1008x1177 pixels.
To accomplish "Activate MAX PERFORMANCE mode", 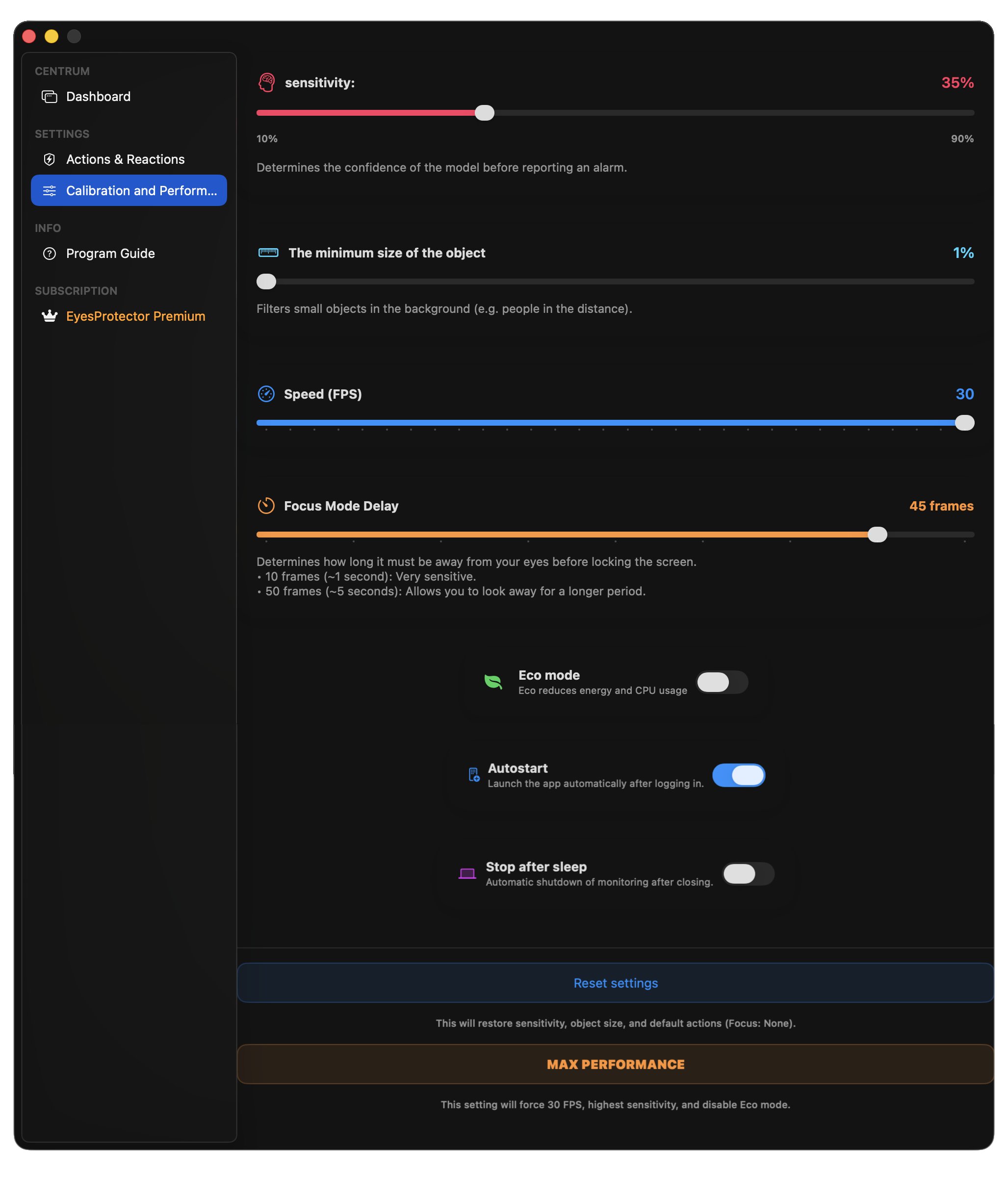I will 616,1064.
